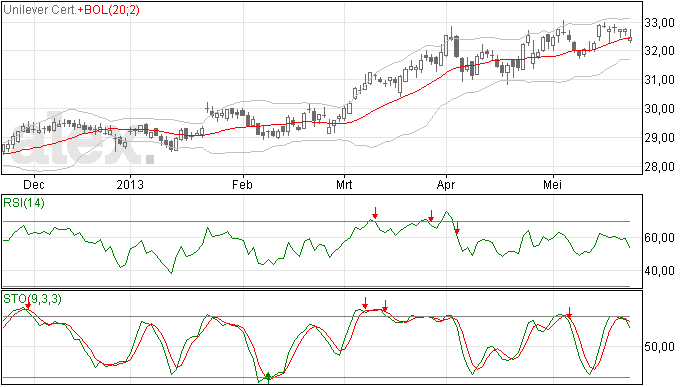Pick the first red RSI sell arrow in March
690x387 pixels.
click(x=375, y=213)
